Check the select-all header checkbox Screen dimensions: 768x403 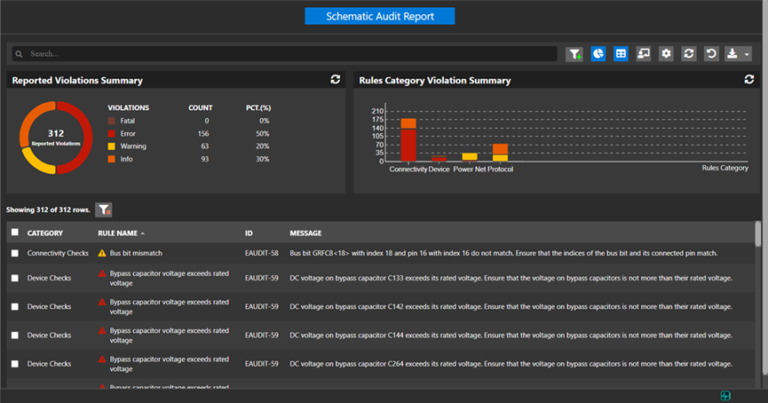coord(14,233)
